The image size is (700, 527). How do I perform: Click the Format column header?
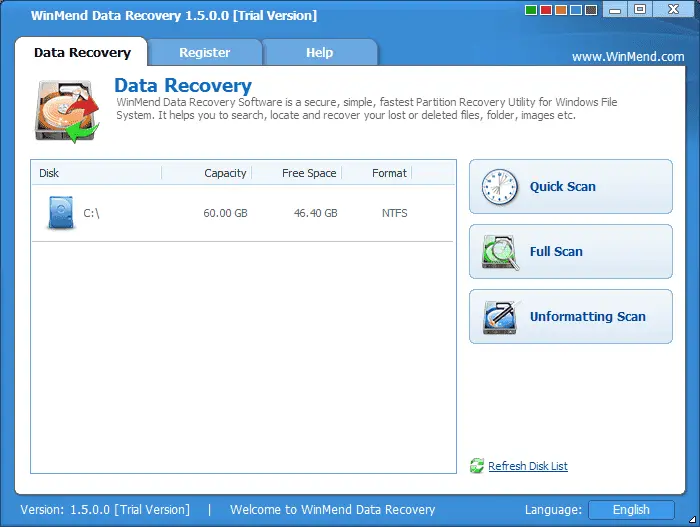pyautogui.click(x=377, y=173)
